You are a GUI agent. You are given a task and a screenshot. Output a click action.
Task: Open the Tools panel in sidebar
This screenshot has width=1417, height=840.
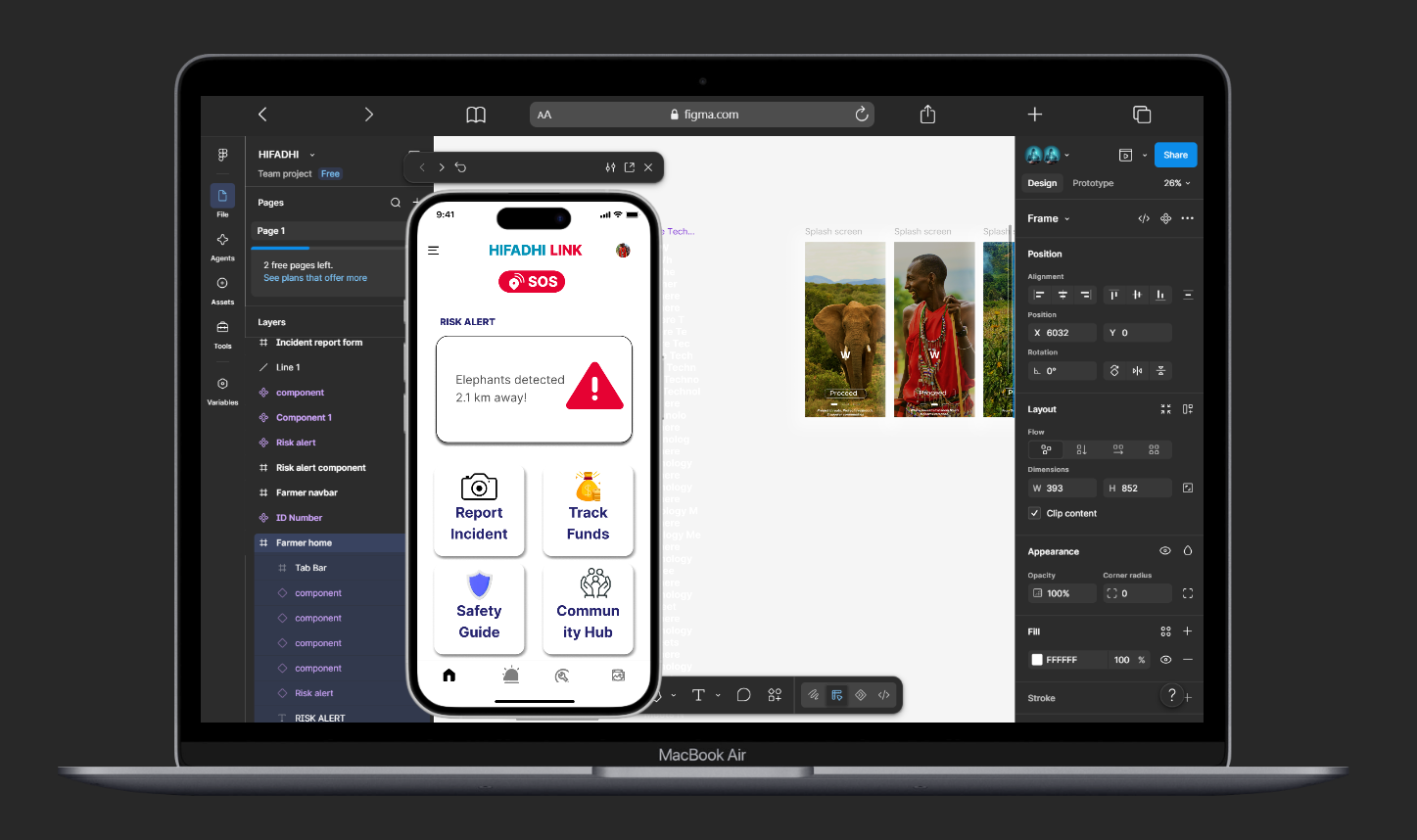click(x=222, y=334)
